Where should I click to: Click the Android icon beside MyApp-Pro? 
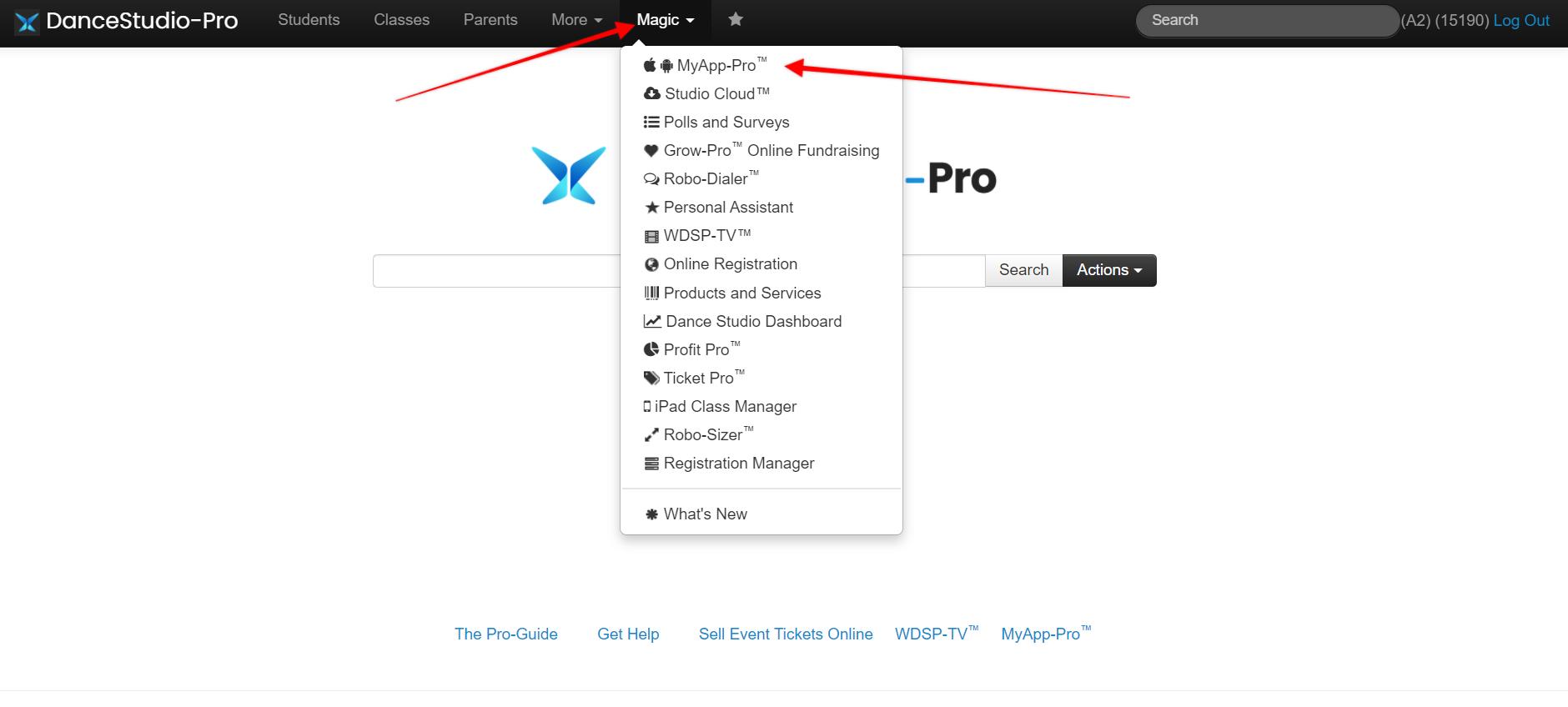coord(666,66)
